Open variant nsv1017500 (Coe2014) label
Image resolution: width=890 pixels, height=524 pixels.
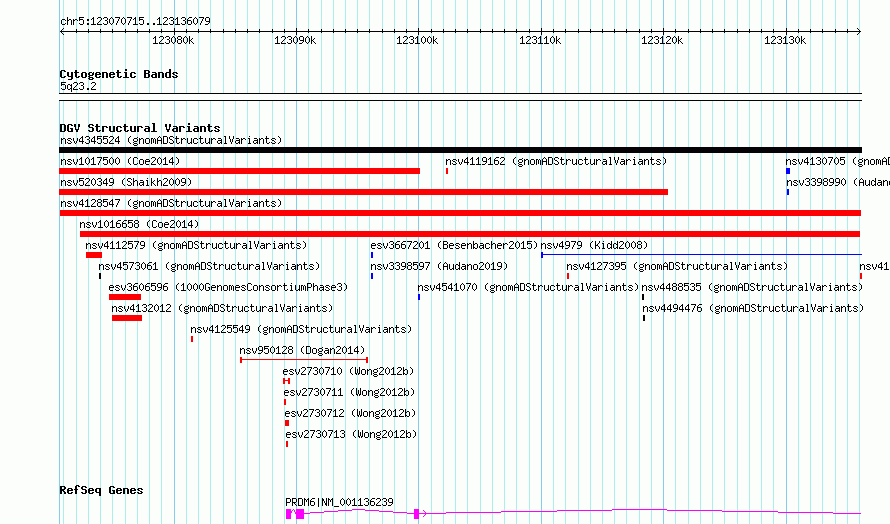coord(120,161)
